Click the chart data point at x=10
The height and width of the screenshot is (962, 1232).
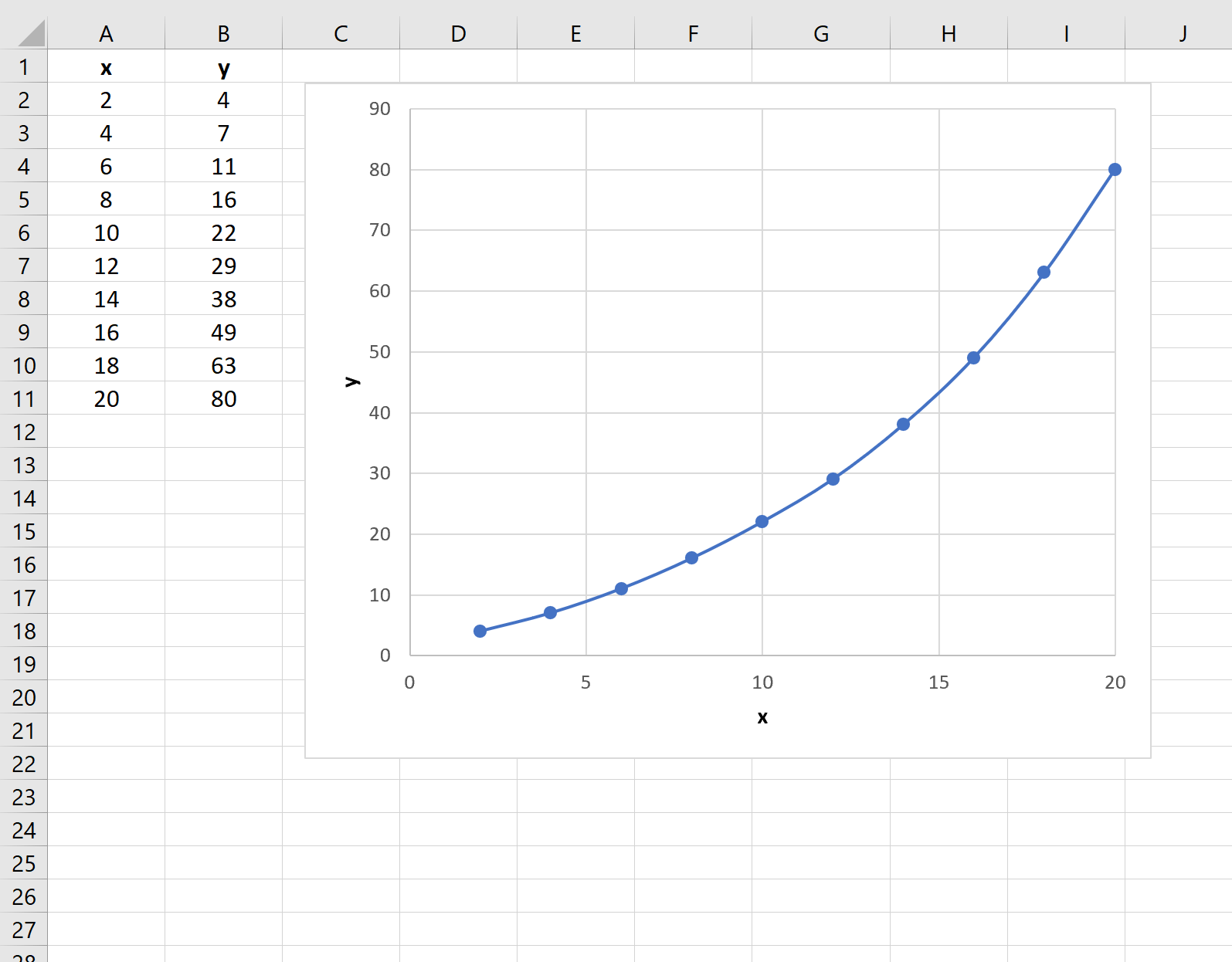tap(762, 521)
